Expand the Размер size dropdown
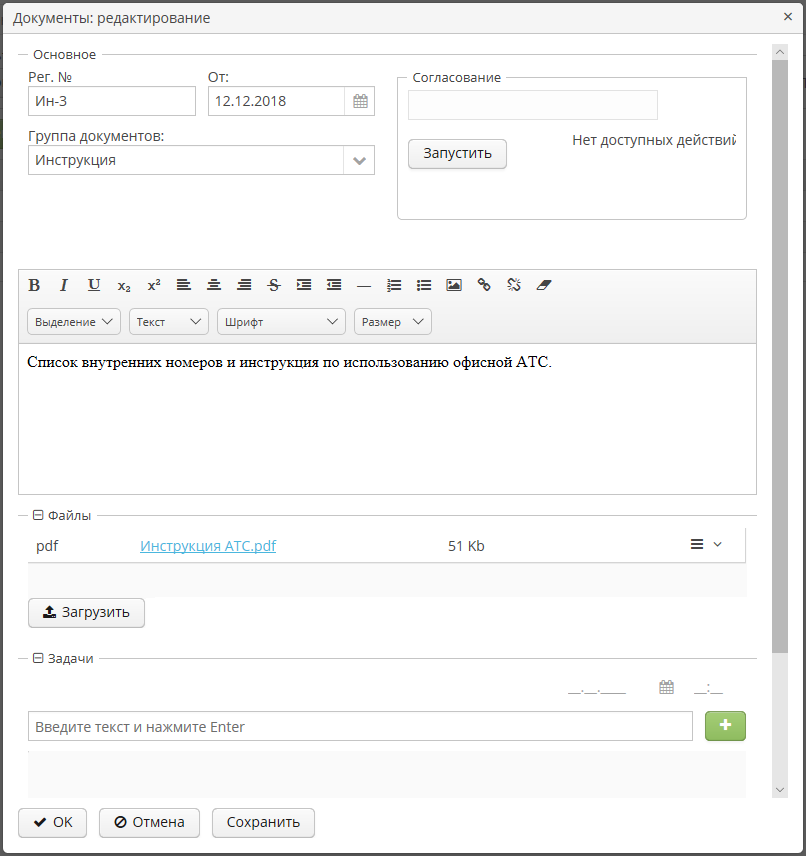Screen dimensions: 806x856 392,322
